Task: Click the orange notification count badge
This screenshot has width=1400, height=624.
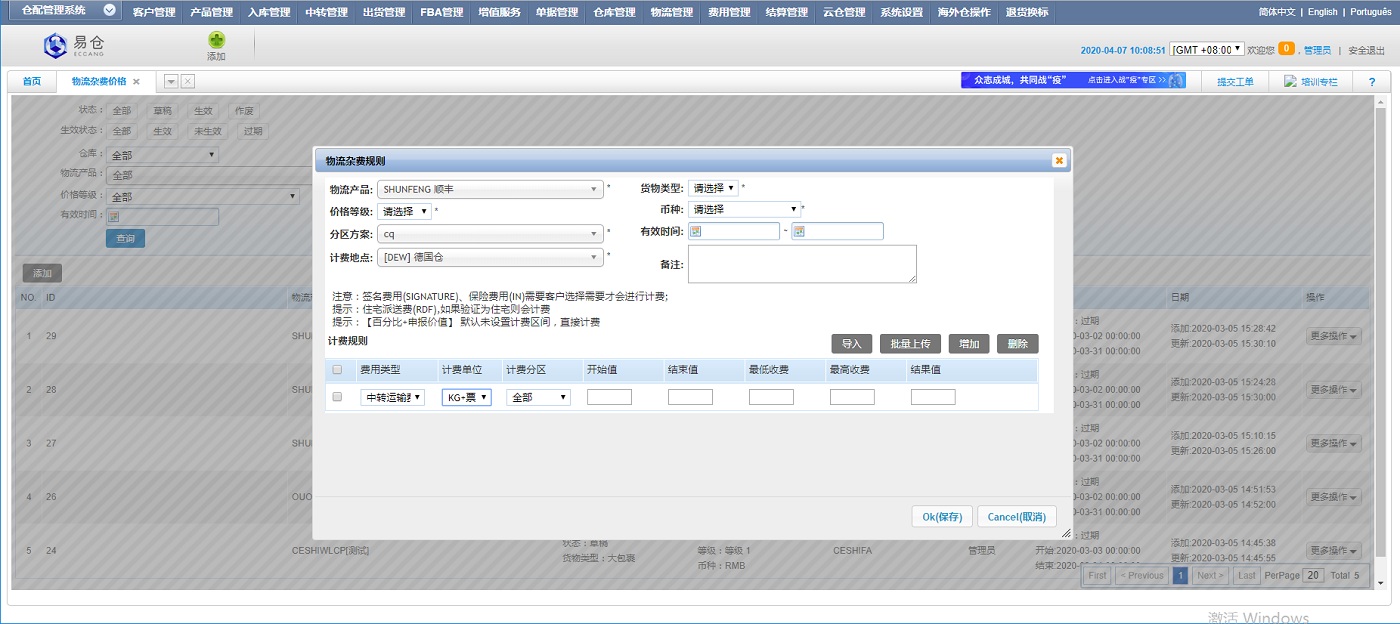Action: pyautogui.click(x=1286, y=49)
